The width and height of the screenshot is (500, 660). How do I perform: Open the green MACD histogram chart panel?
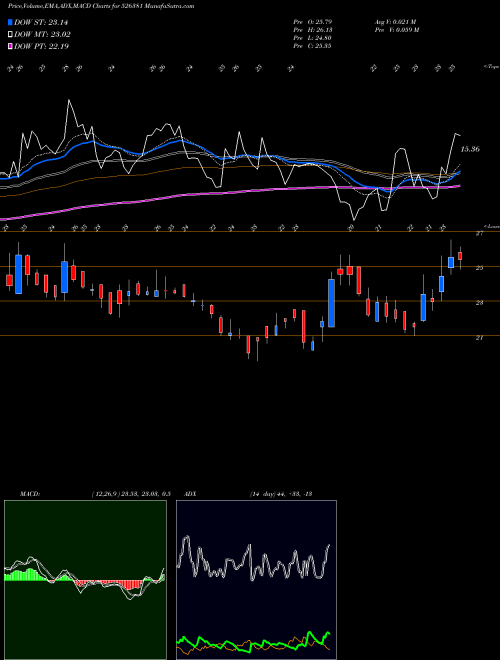tap(85, 580)
